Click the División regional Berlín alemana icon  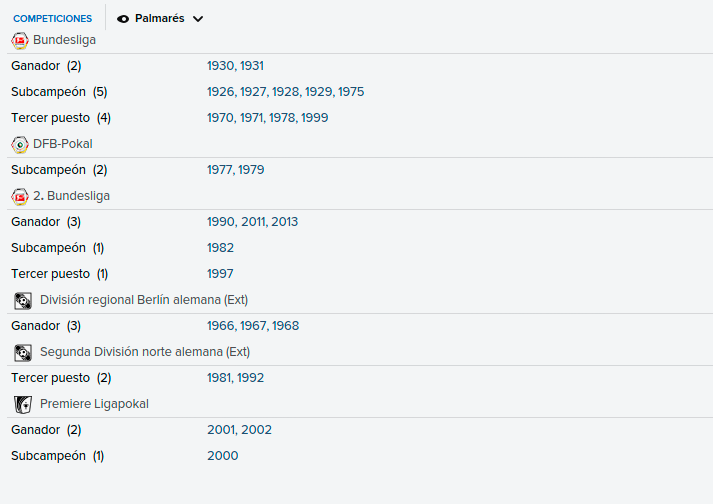pos(23,301)
